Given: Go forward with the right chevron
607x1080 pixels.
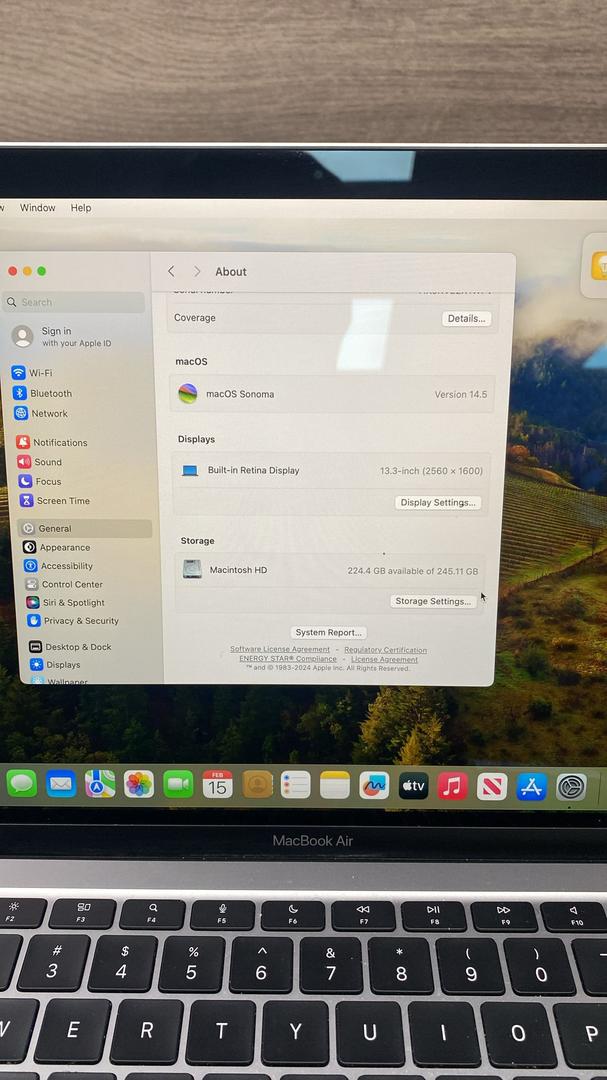Looking at the screenshot, I should pos(197,271).
